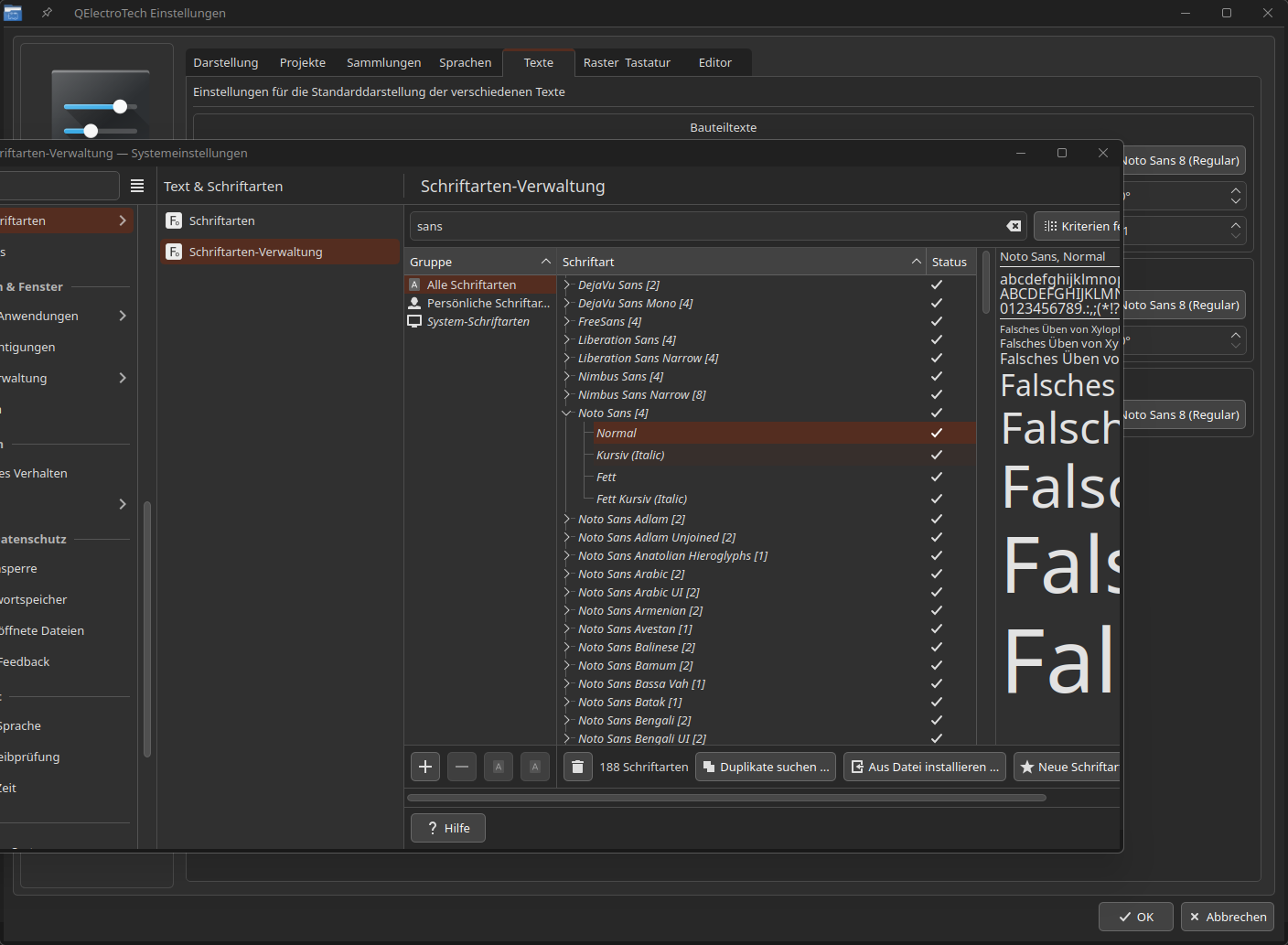1288x945 pixels.
Task: Click the 'Schriftarten' module icon
Action: pos(174,220)
